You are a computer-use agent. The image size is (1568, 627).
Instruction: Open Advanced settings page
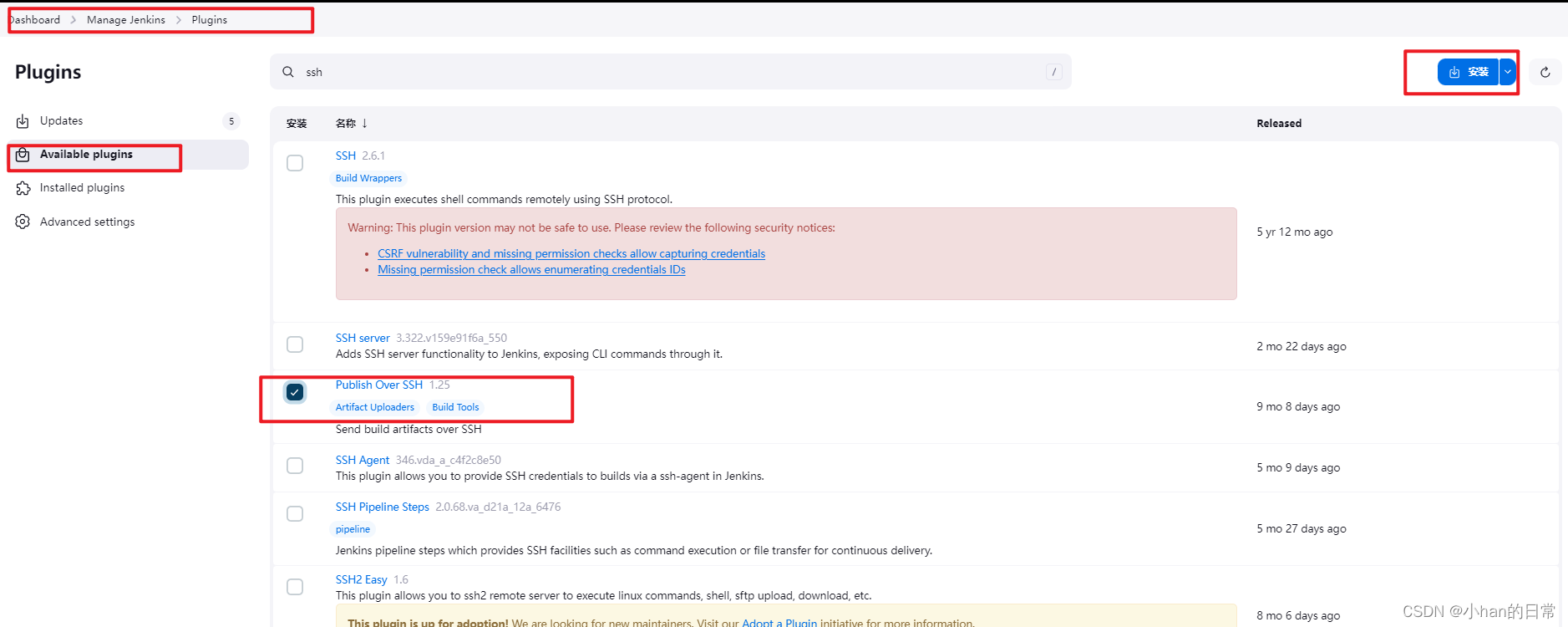128,222
